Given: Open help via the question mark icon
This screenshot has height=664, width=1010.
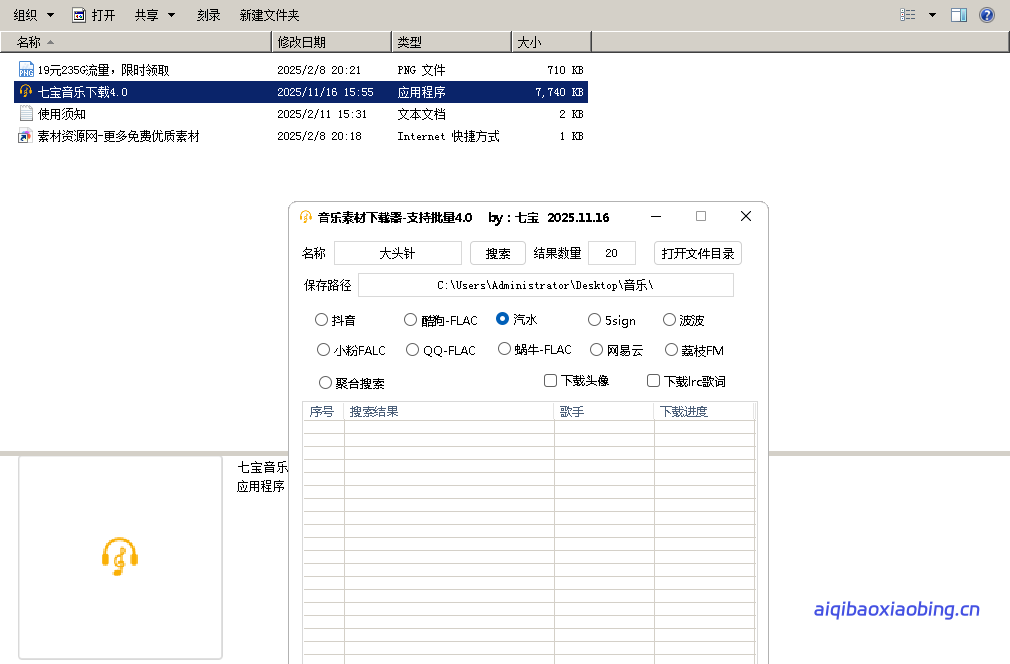Looking at the screenshot, I should click(x=988, y=14).
